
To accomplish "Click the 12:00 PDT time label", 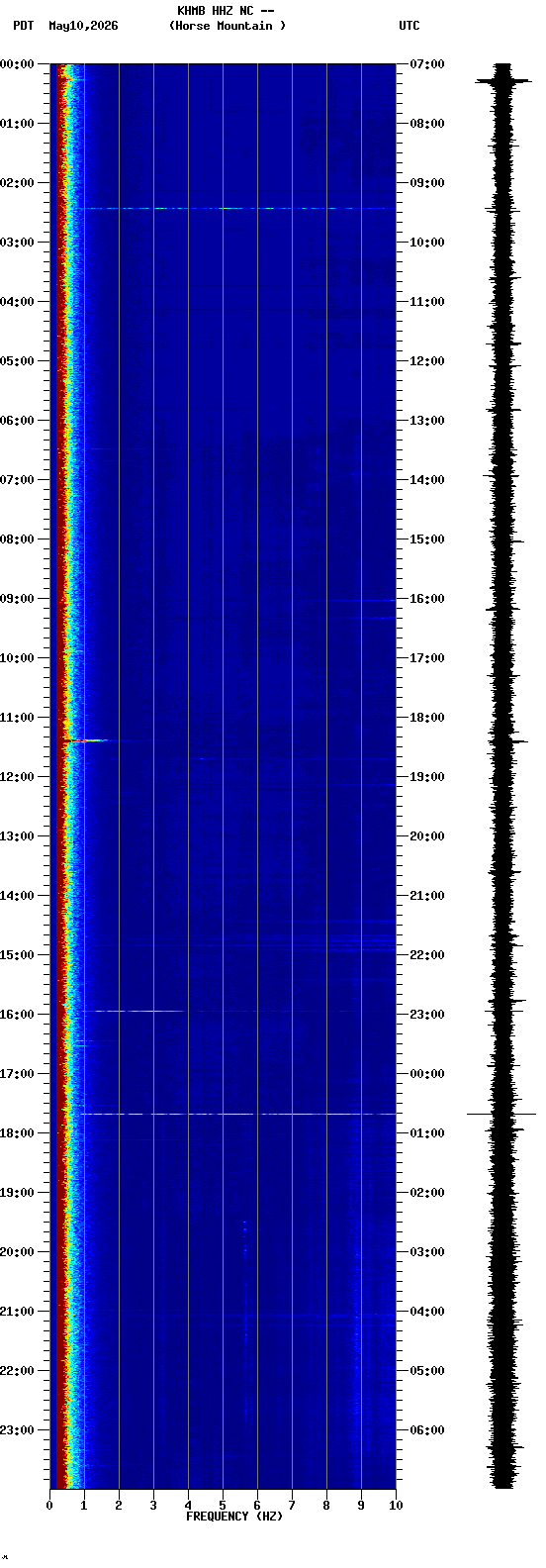I will [x=17, y=777].
